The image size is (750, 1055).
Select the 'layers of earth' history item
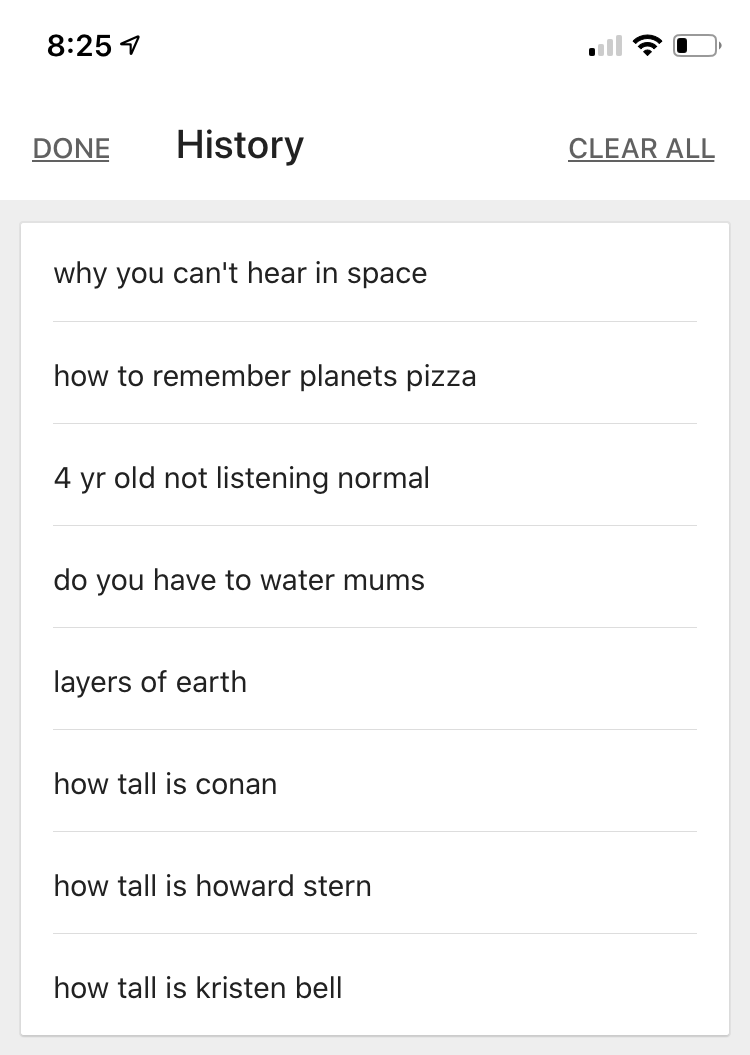point(150,682)
